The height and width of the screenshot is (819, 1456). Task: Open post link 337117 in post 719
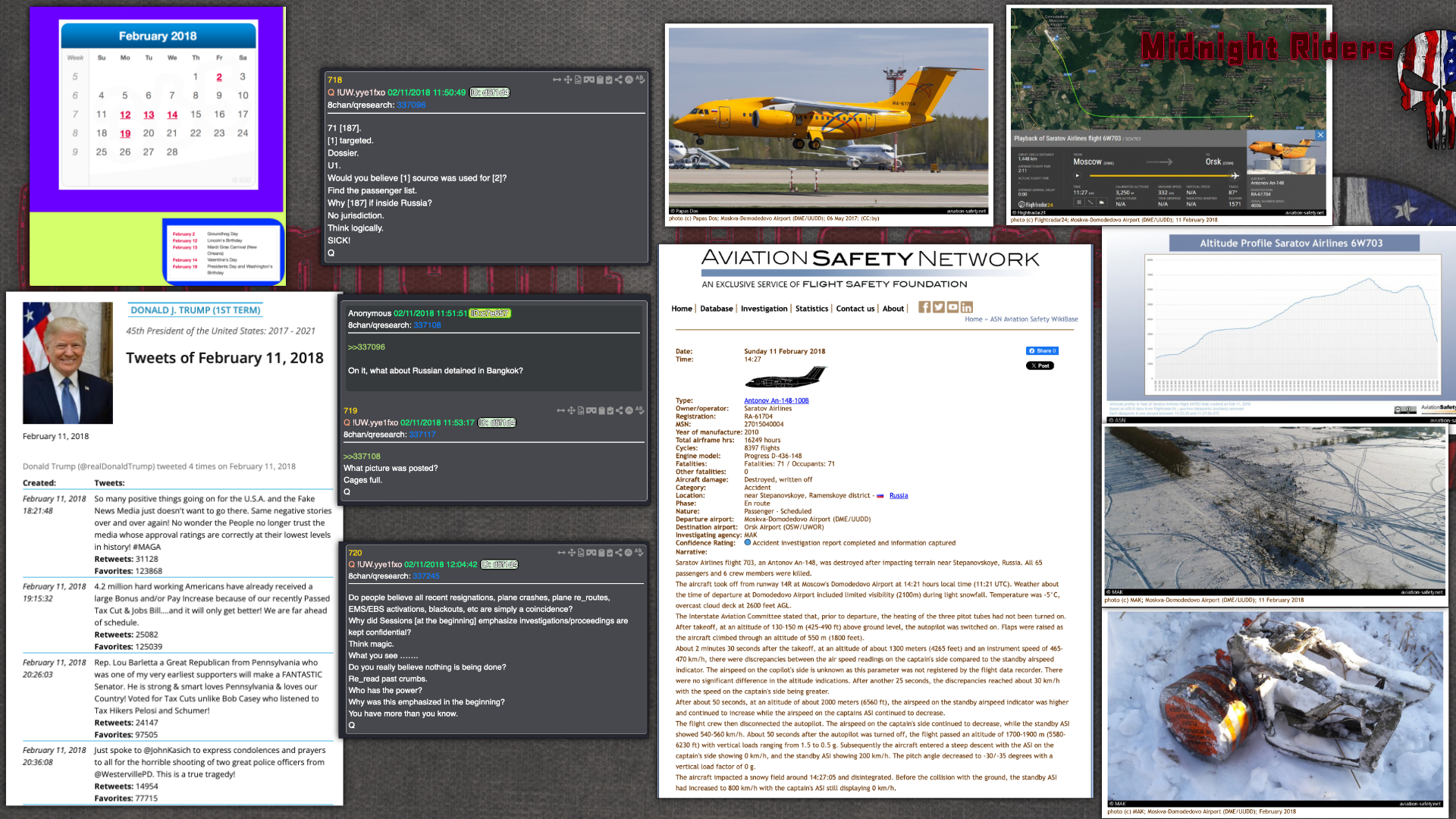click(x=422, y=435)
